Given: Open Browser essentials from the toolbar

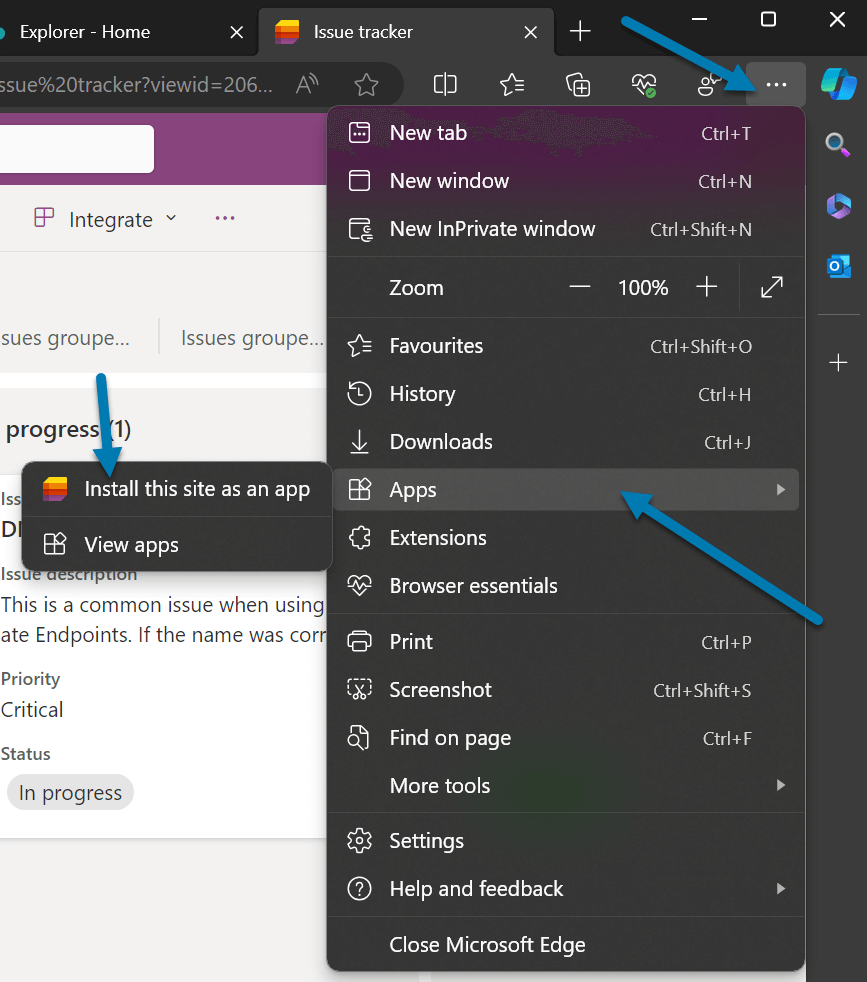Looking at the screenshot, I should coord(644,85).
